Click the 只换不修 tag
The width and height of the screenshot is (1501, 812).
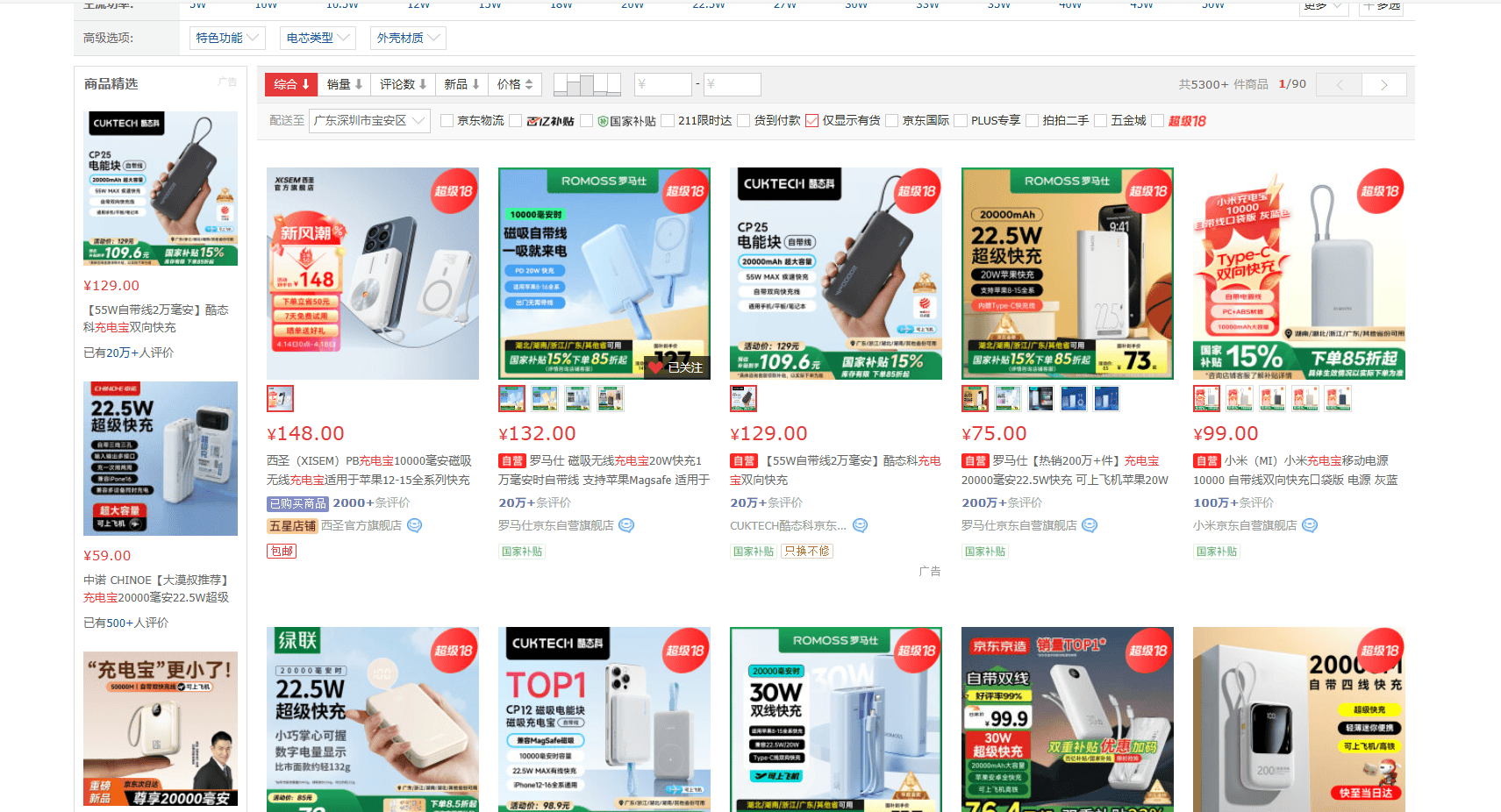click(x=807, y=552)
